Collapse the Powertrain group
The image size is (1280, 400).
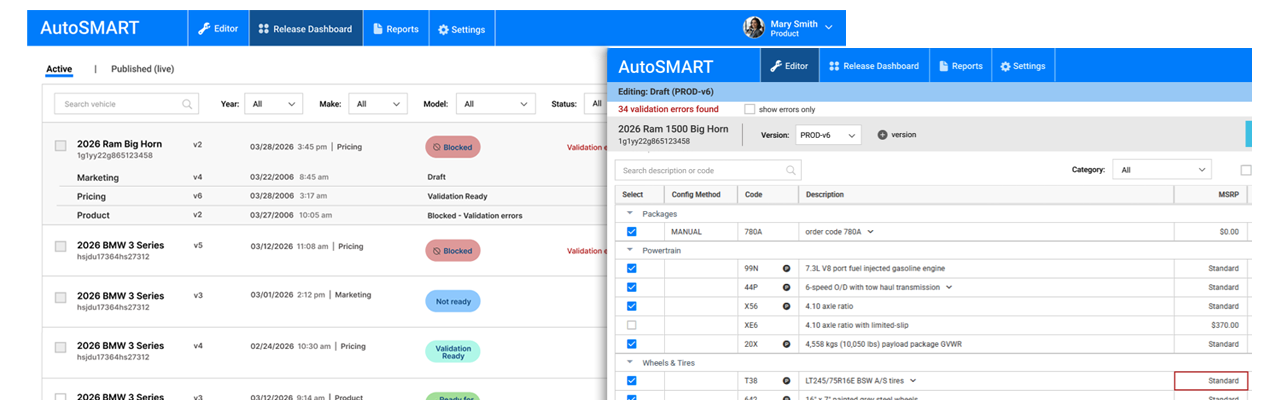630,250
